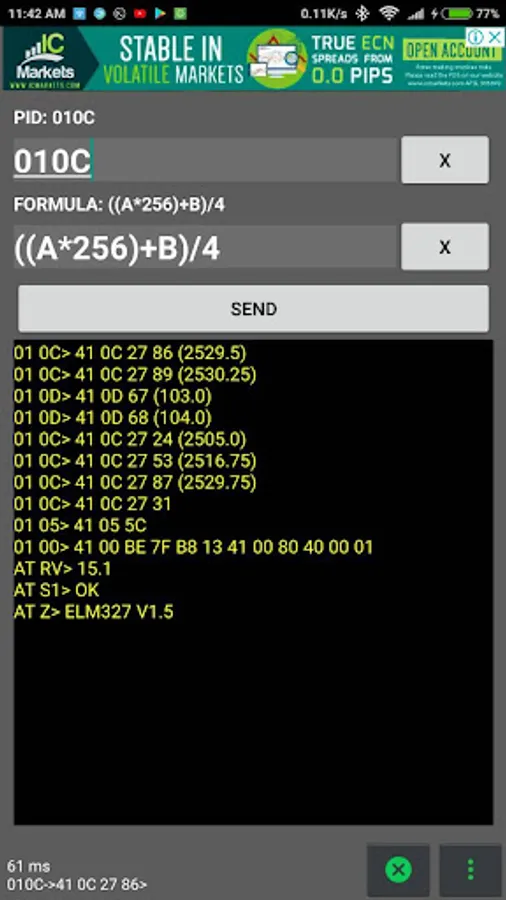
Task: Clear the formula field with X button
Action: point(445,247)
